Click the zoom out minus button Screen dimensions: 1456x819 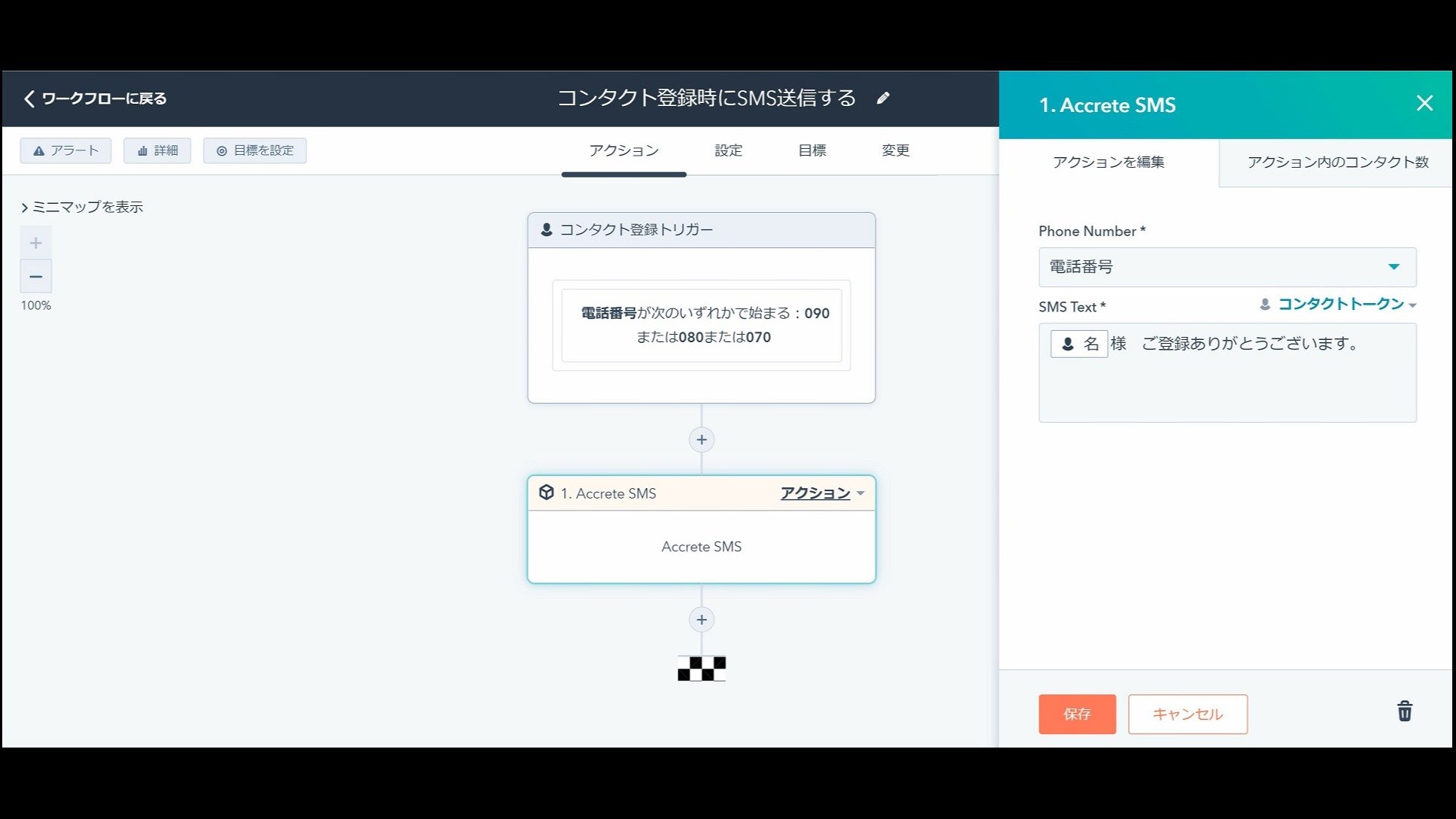click(35, 277)
